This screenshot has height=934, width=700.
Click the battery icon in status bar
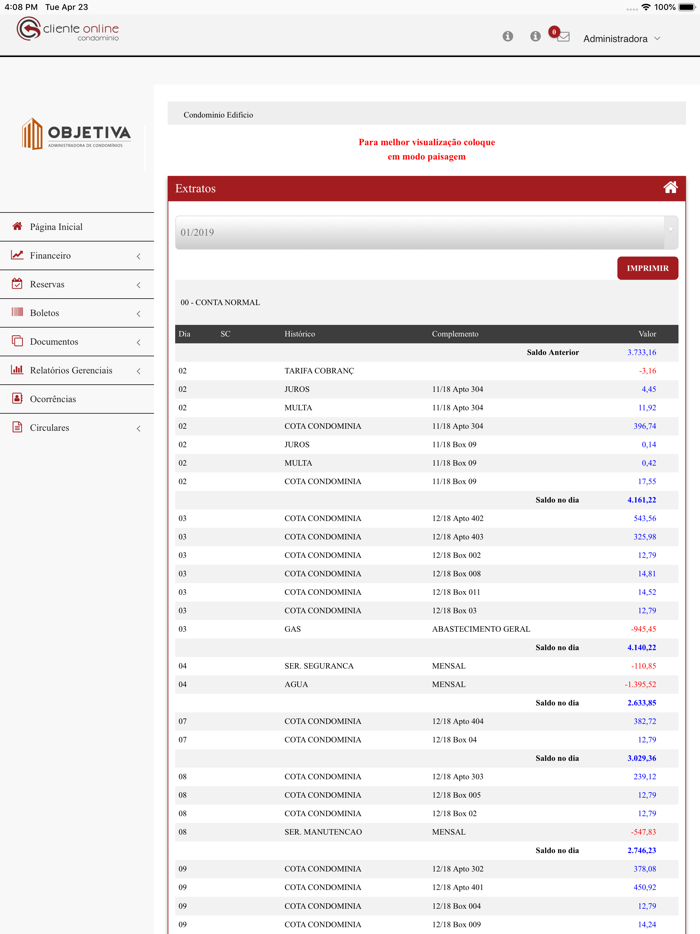[687, 7]
